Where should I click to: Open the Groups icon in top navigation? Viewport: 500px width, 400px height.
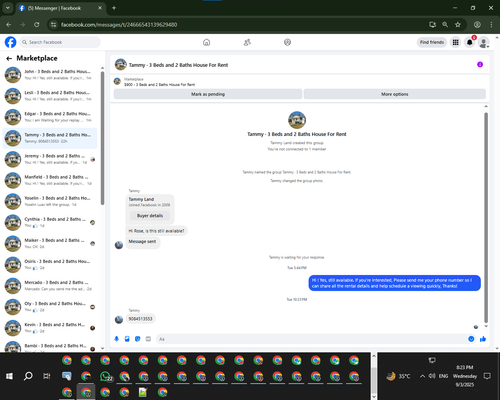tap(287, 42)
